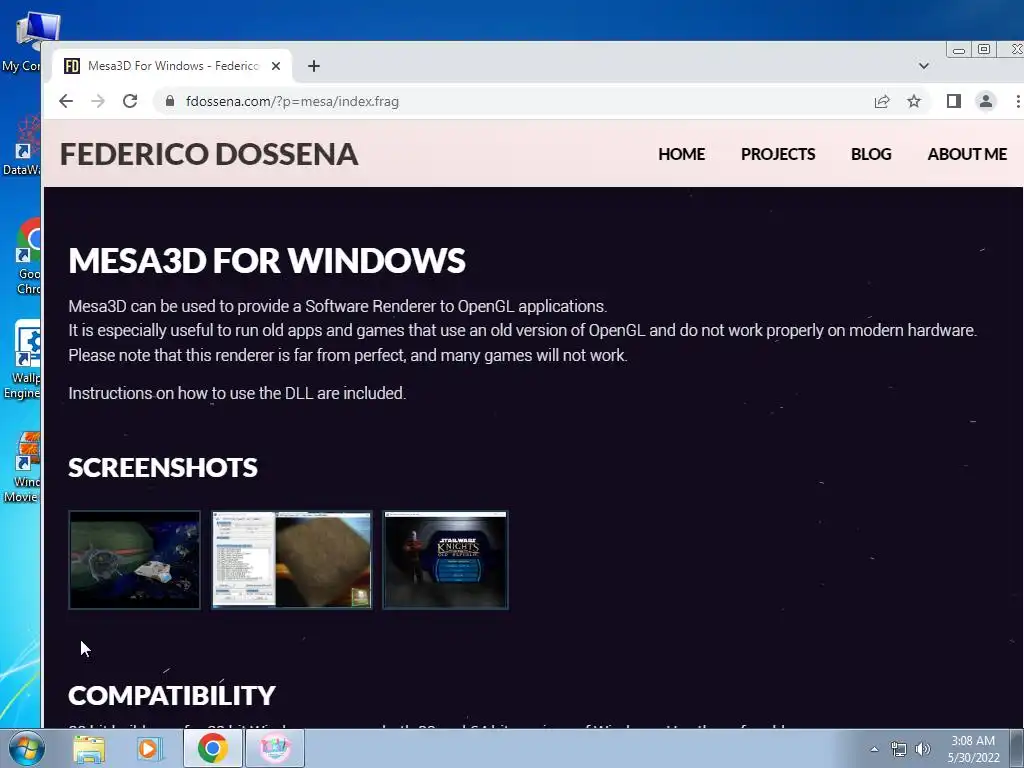Viewport: 1024px width, 768px height.
Task: Share this page using the share icon
Action: click(882, 101)
